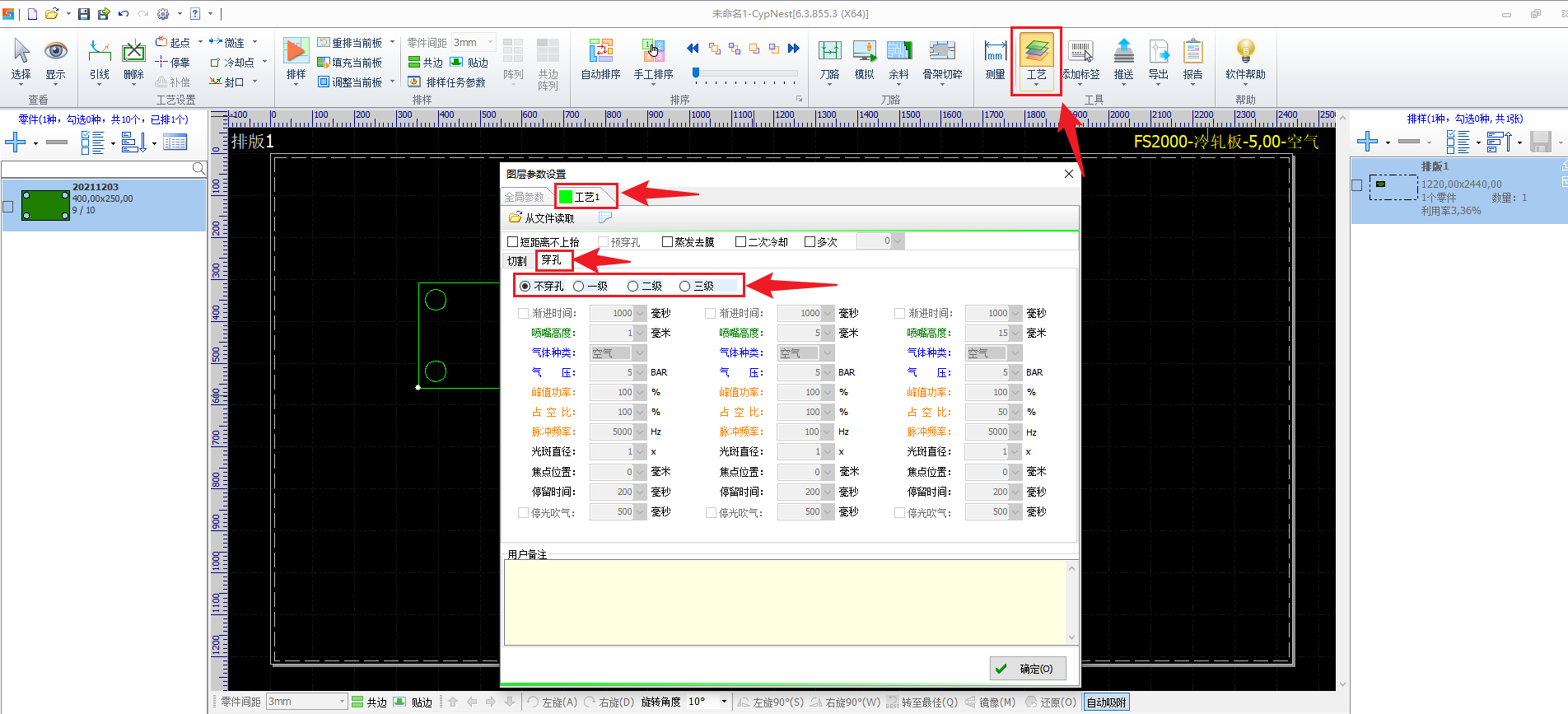Select the 刀路 toolpath icon
Viewport: 1568px width, 714px height.
click(829, 52)
